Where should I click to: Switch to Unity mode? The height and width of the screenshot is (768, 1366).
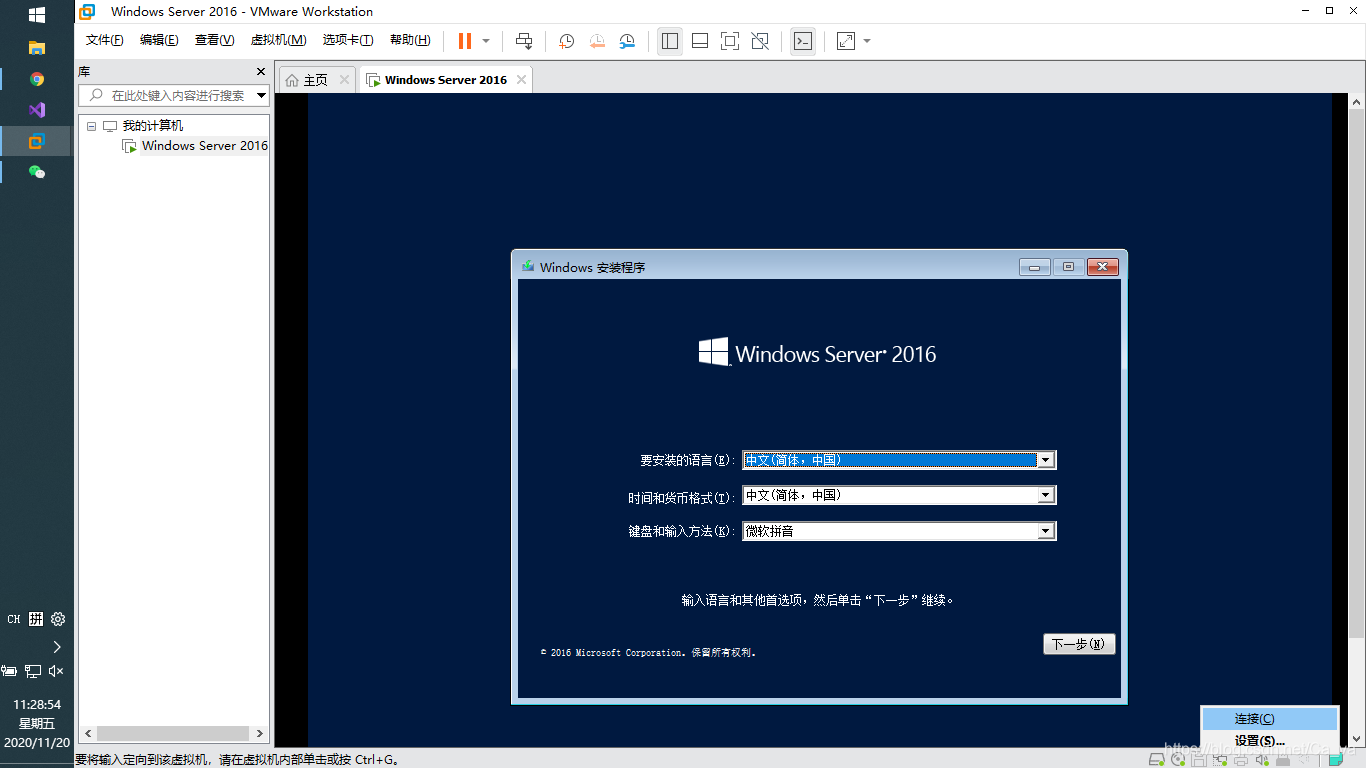(760, 41)
